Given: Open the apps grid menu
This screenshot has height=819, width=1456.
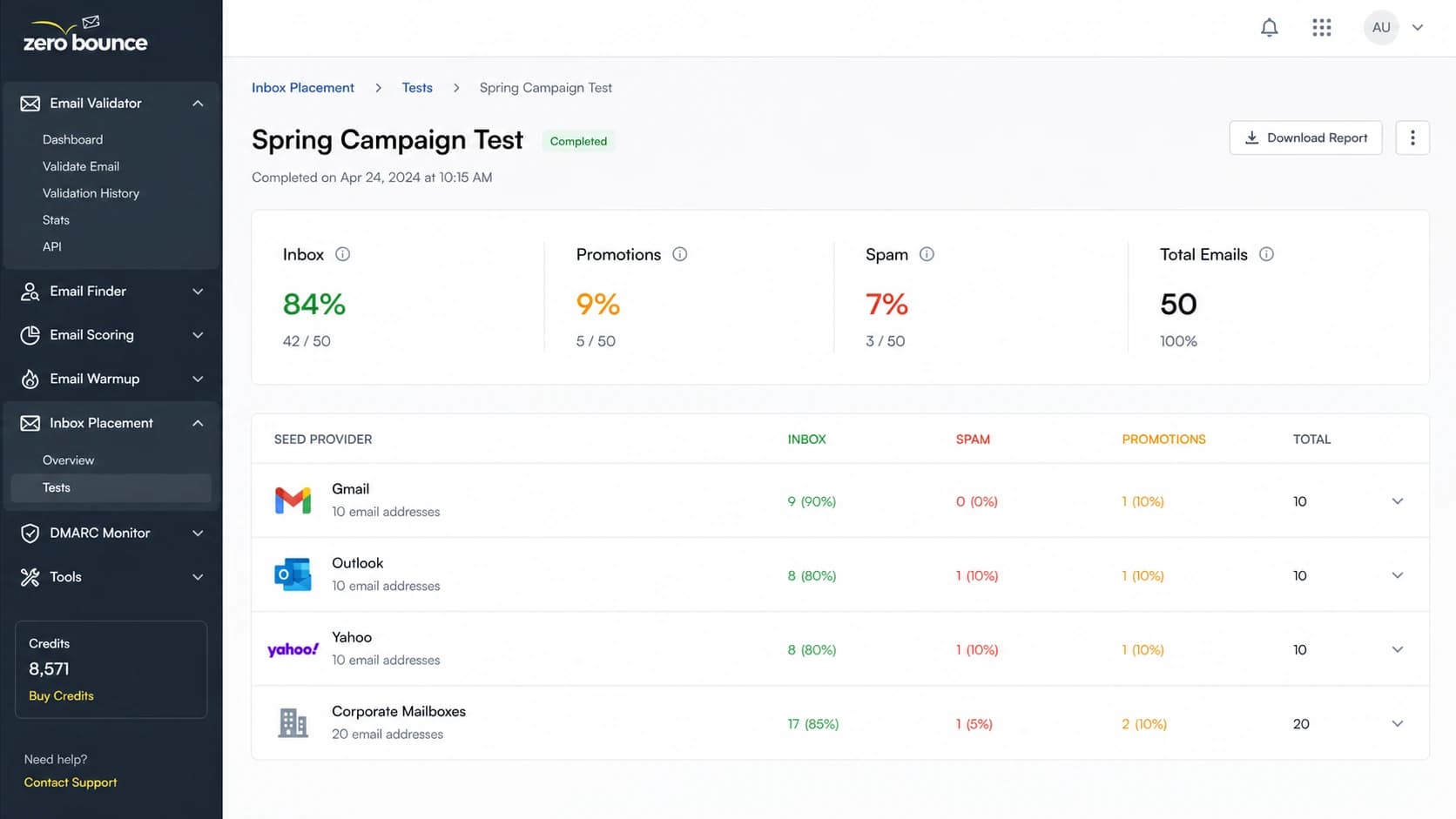Looking at the screenshot, I should point(1322,28).
